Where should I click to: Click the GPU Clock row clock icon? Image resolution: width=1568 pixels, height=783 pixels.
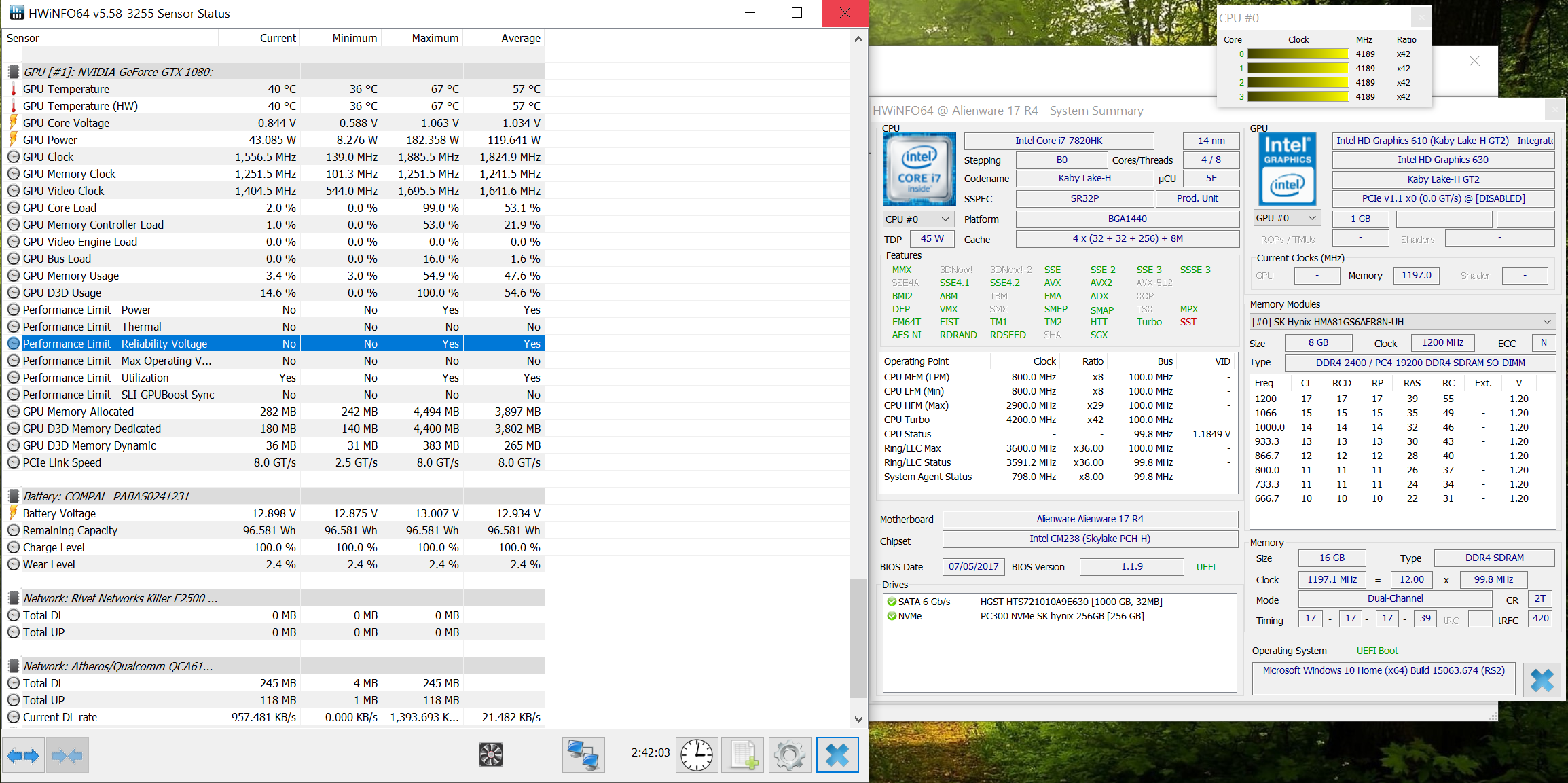[13, 157]
